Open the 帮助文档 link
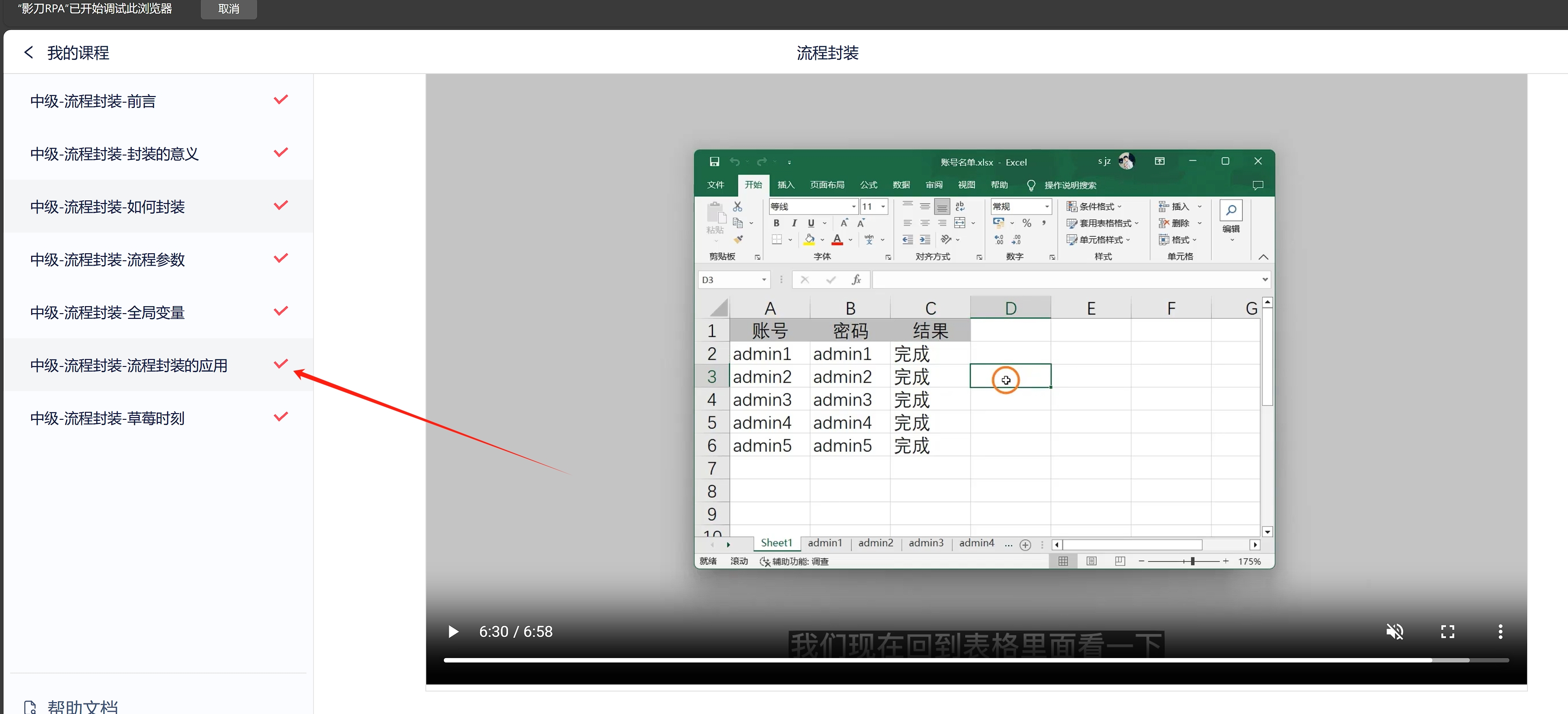 82,706
